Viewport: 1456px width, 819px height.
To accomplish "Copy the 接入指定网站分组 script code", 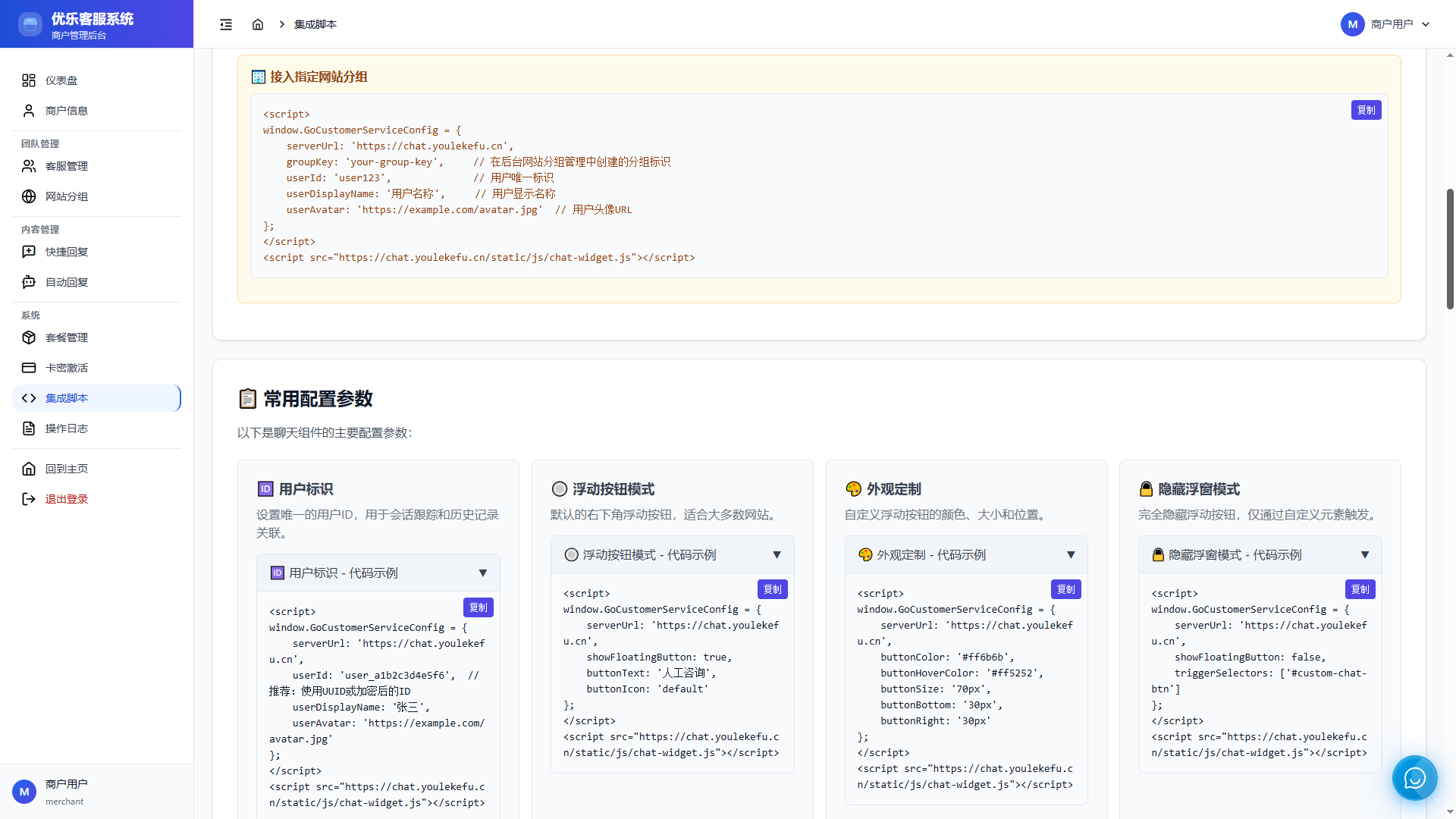I will (1366, 110).
